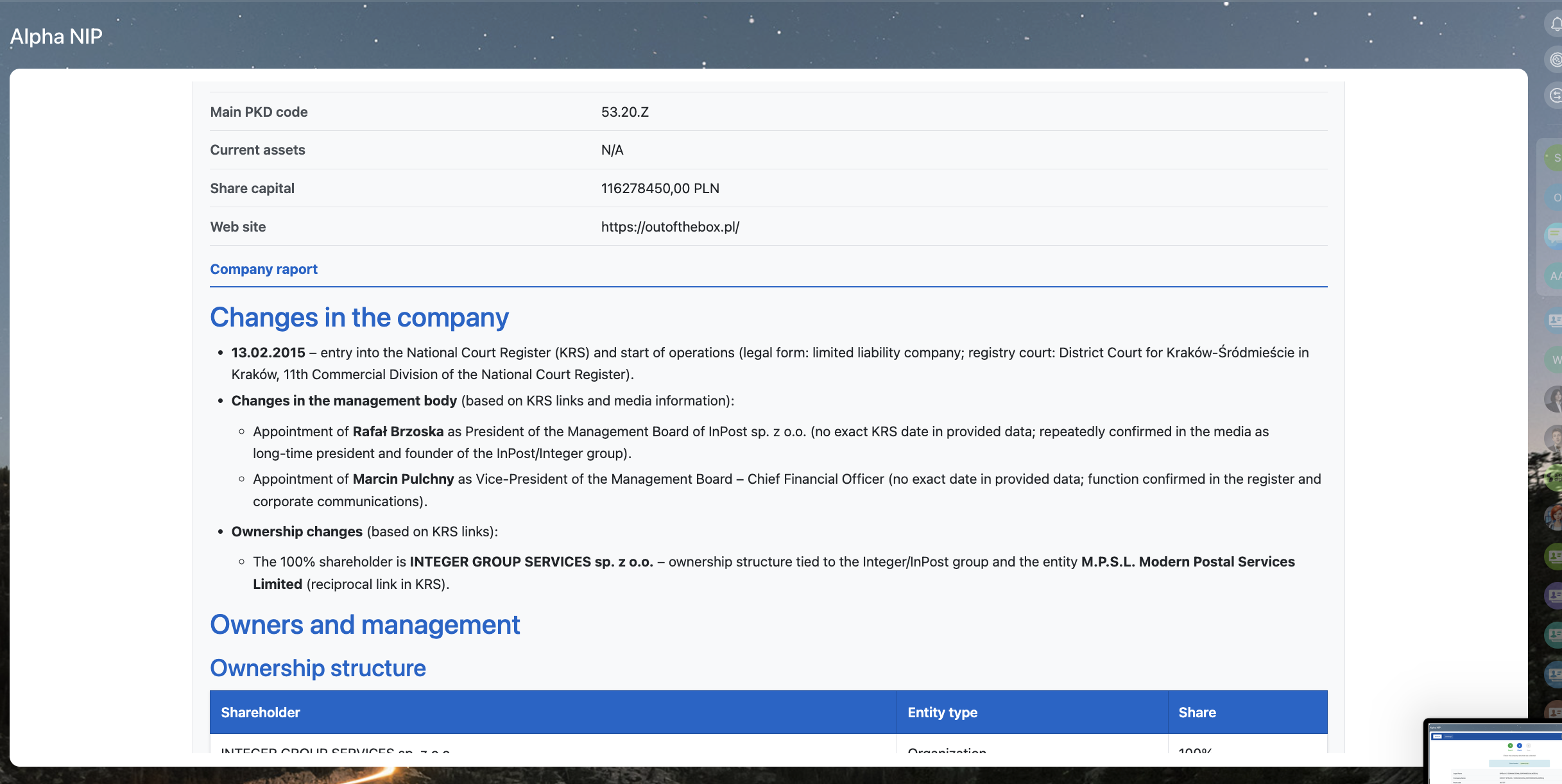The height and width of the screenshot is (784, 1562).
Task: Open the green S avatar chat
Action: [1555, 158]
